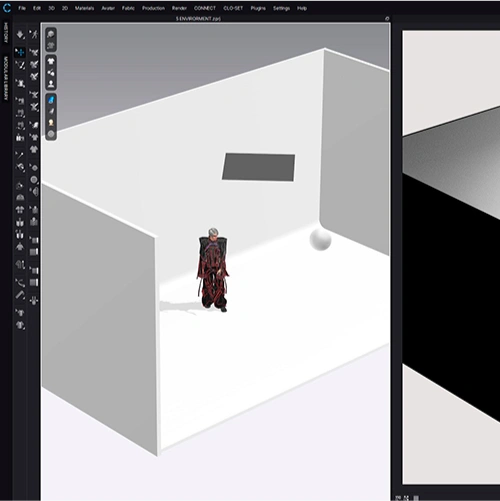Open the MODULAR LIBRARY side panel
Screen dimensions: 500x501
(x=6, y=78)
